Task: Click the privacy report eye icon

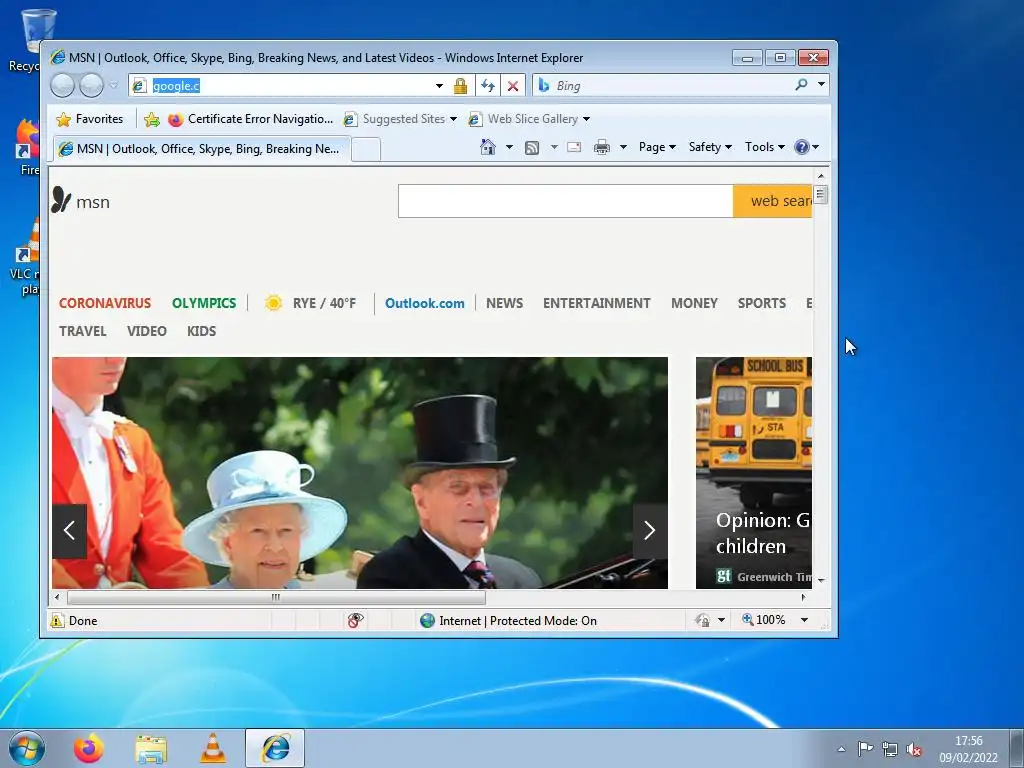Action: pyautogui.click(x=355, y=620)
